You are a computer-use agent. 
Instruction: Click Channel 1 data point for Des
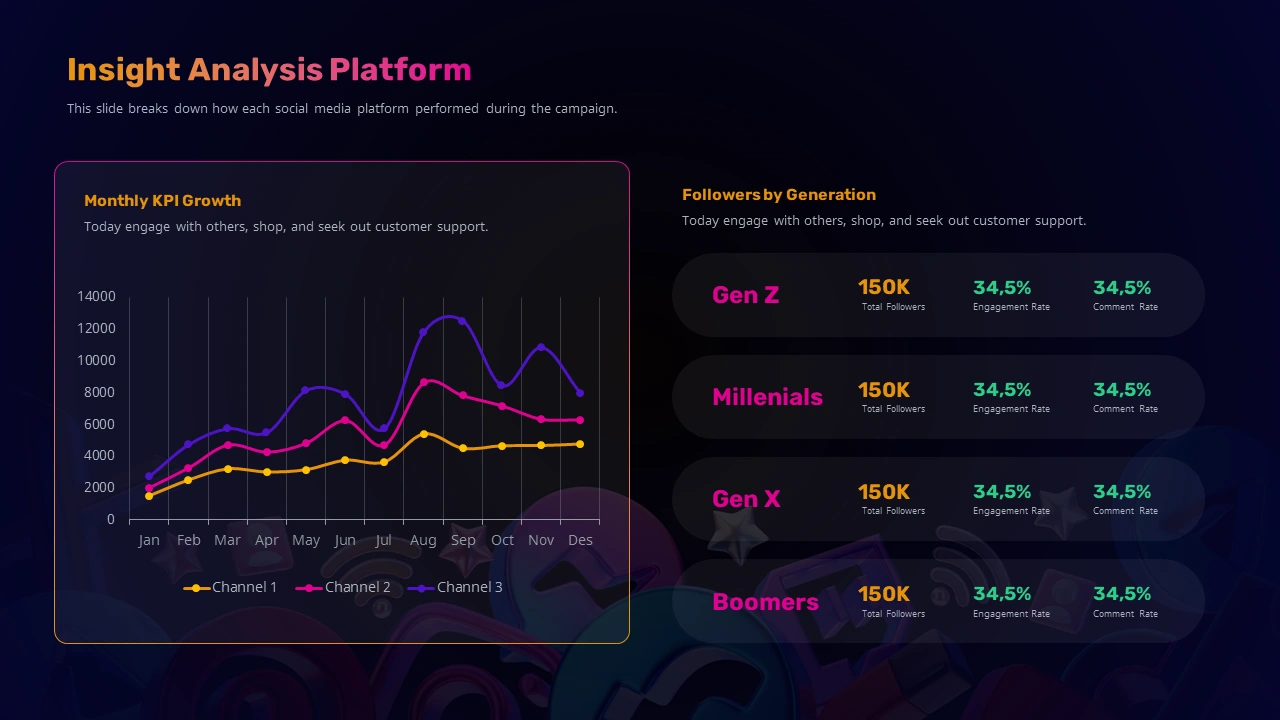pos(580,444)
